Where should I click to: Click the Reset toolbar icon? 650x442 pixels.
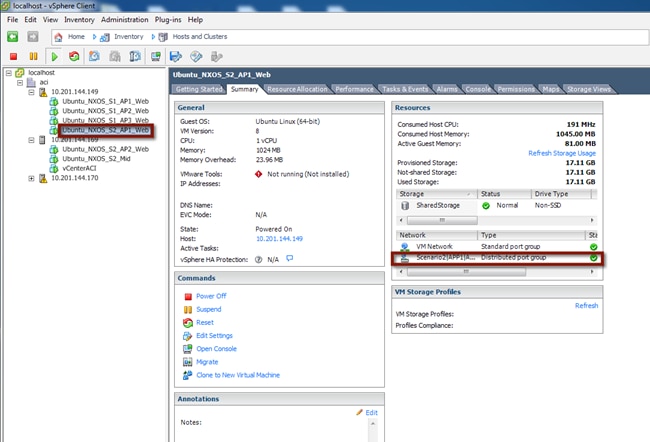click(x=74, y=56)
